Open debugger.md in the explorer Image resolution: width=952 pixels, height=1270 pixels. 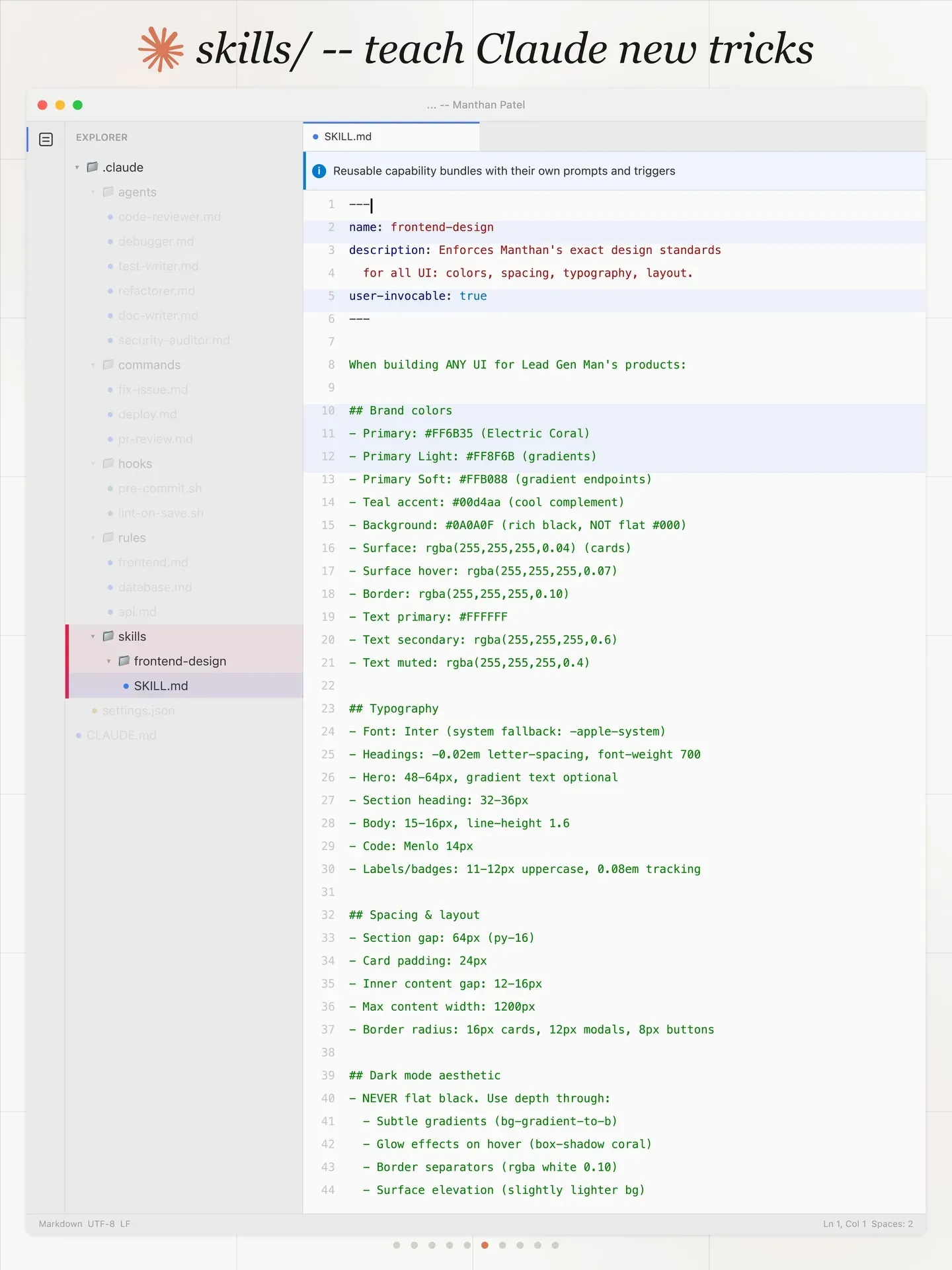click(x=156, y=241)
